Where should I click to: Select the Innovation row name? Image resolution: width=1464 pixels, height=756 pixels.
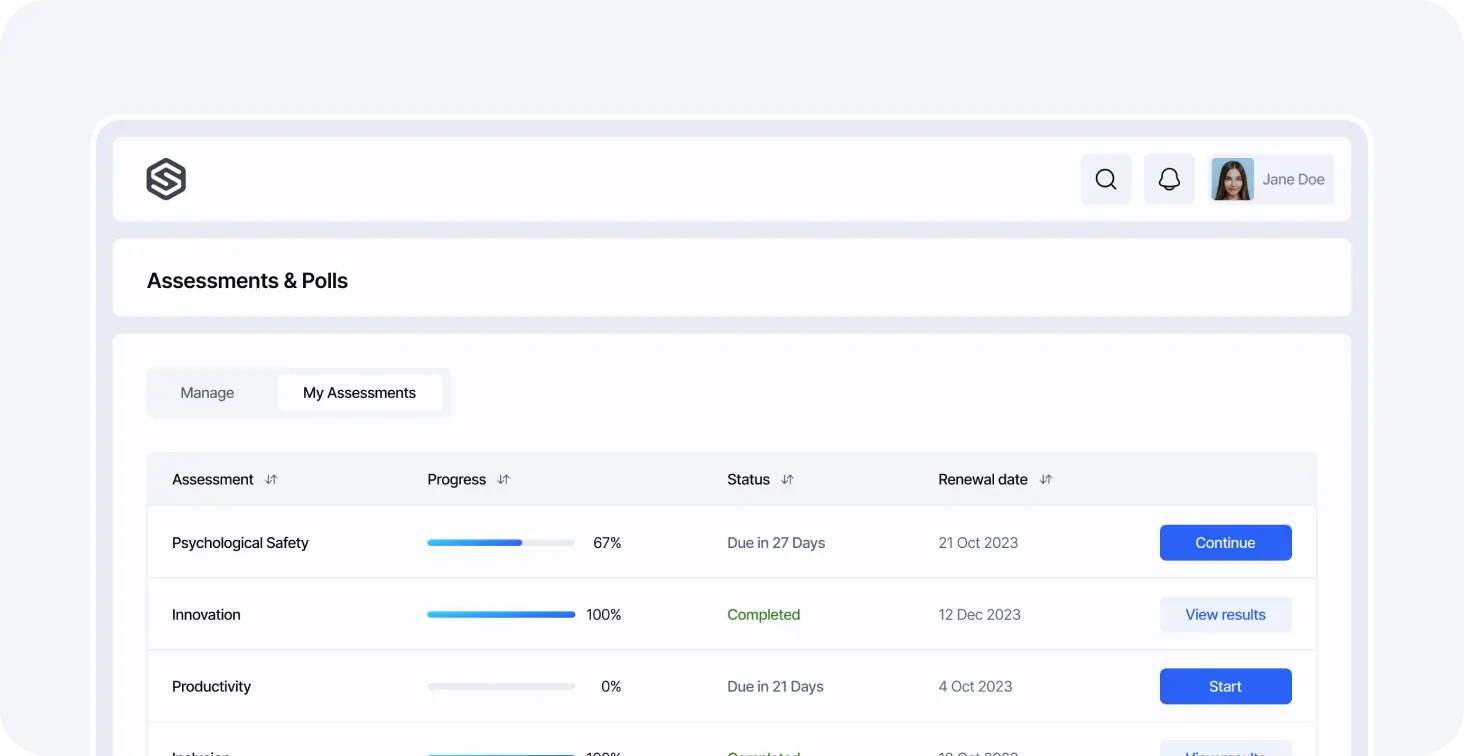pos(206,615)
